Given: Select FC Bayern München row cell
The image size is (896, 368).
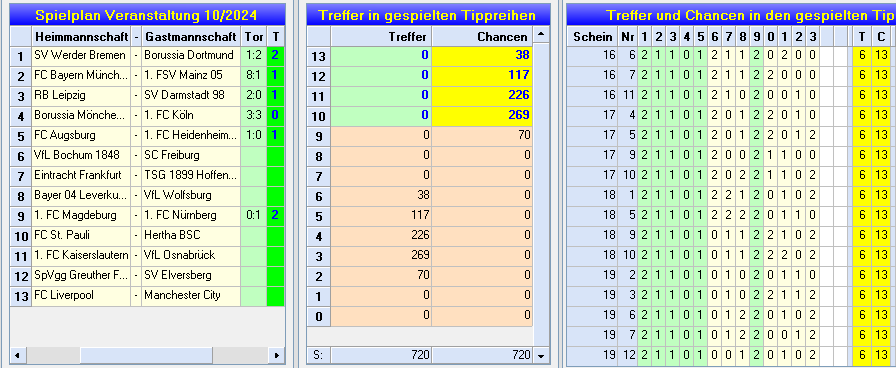Looking at the screenshot, I should click(x=81, y=75).
